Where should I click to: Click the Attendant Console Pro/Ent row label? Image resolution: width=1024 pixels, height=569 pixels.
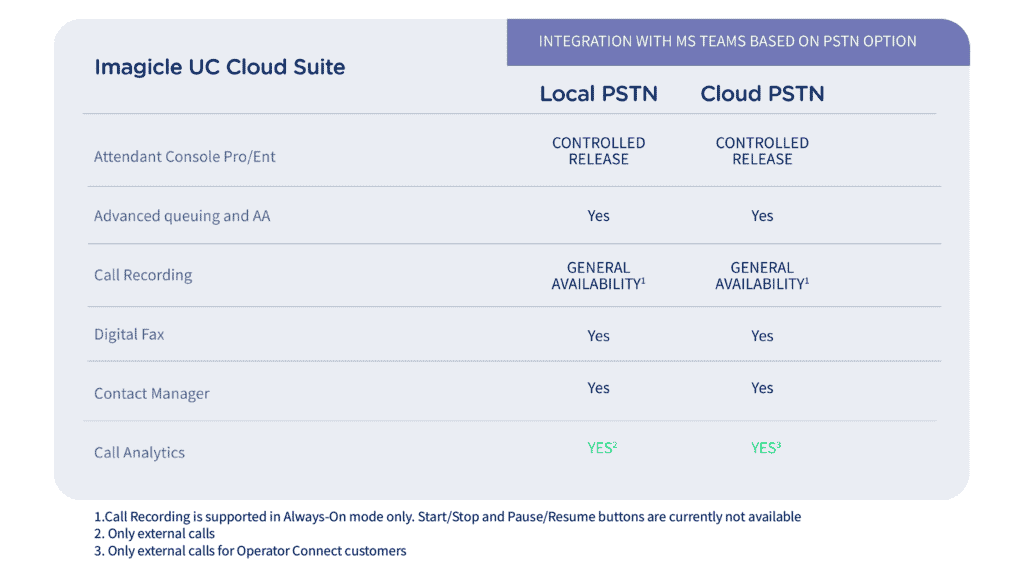(x=184, y=156)
